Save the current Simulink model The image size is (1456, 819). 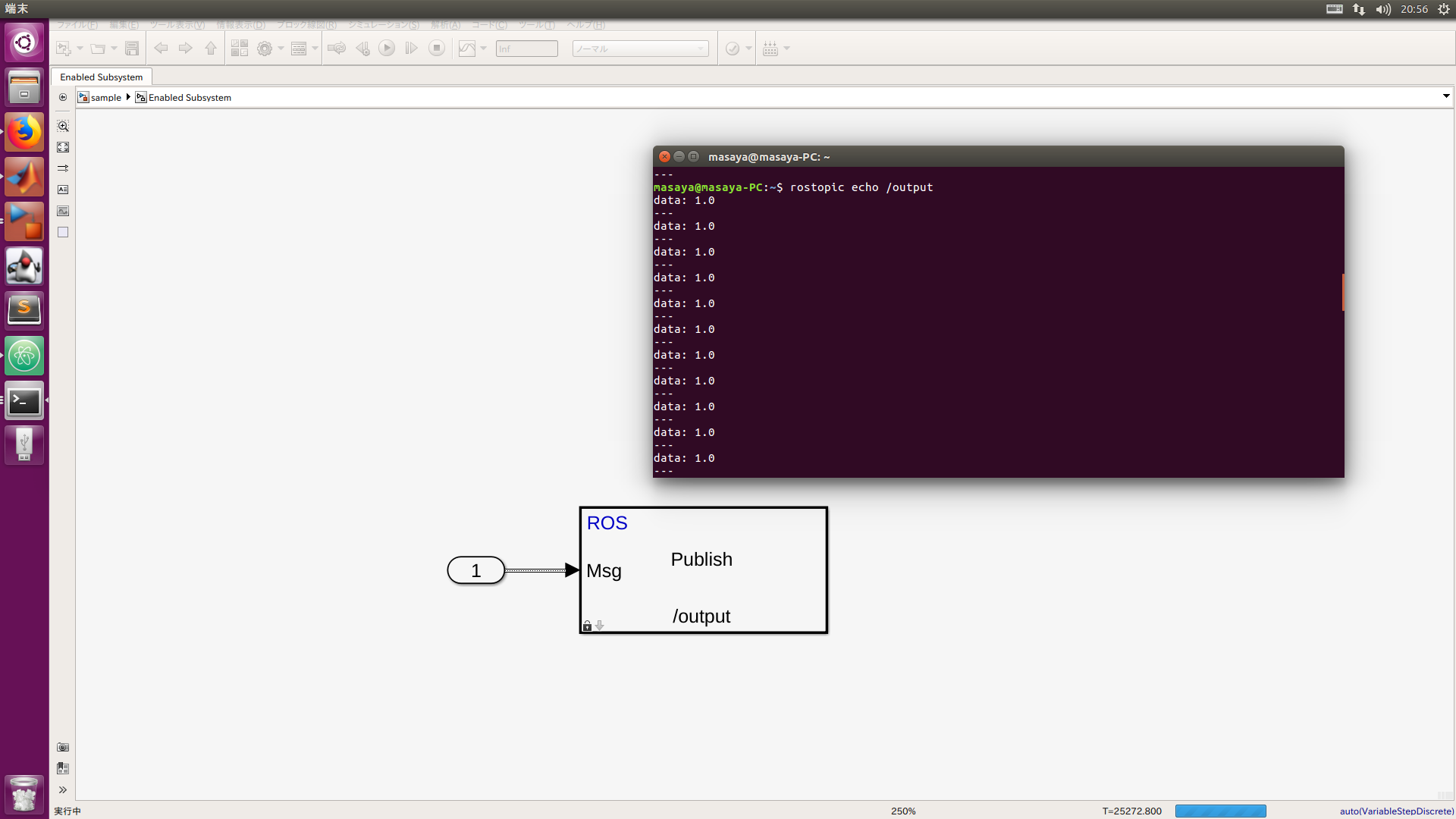pyautogui.click(x=132, y=48)
